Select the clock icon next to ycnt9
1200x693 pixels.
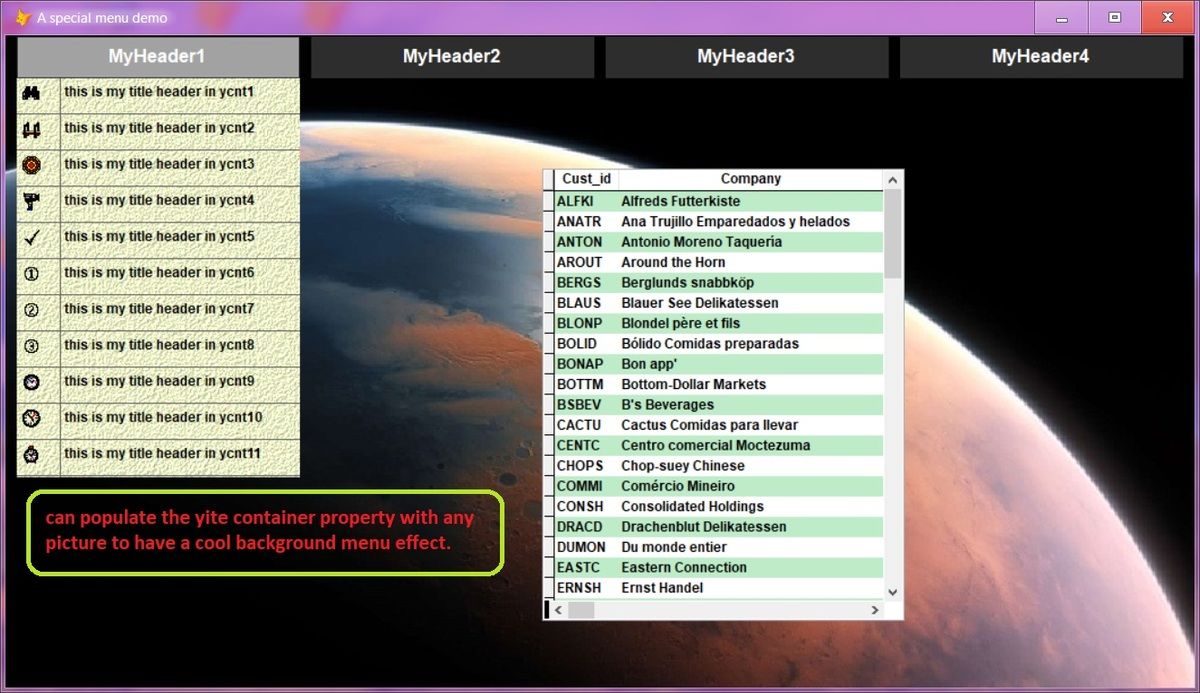(32, 381)
